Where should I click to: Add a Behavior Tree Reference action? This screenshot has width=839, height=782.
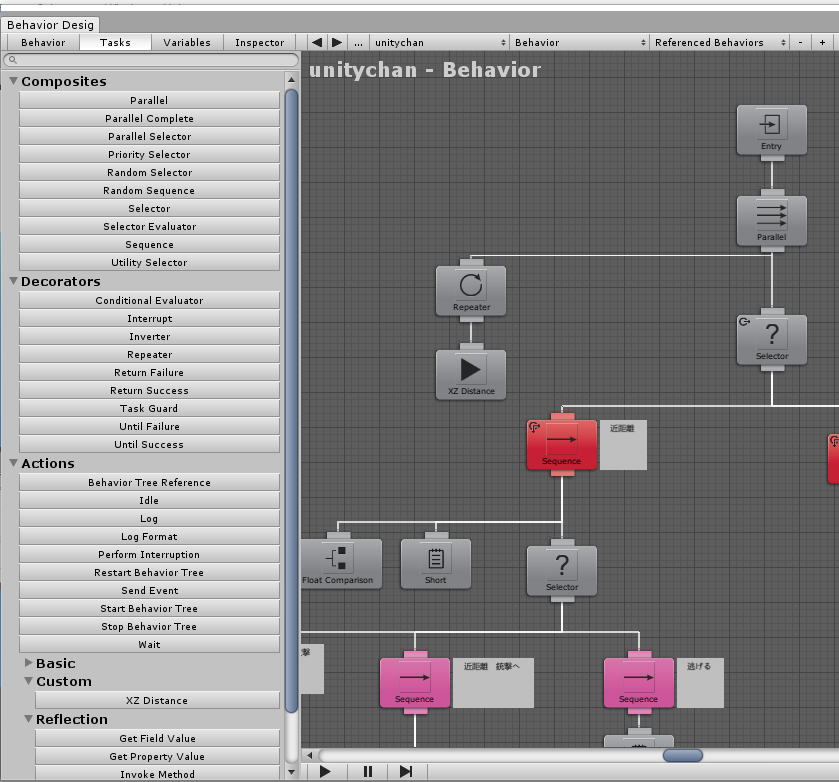pyautogui.click(x=149, y=482)
